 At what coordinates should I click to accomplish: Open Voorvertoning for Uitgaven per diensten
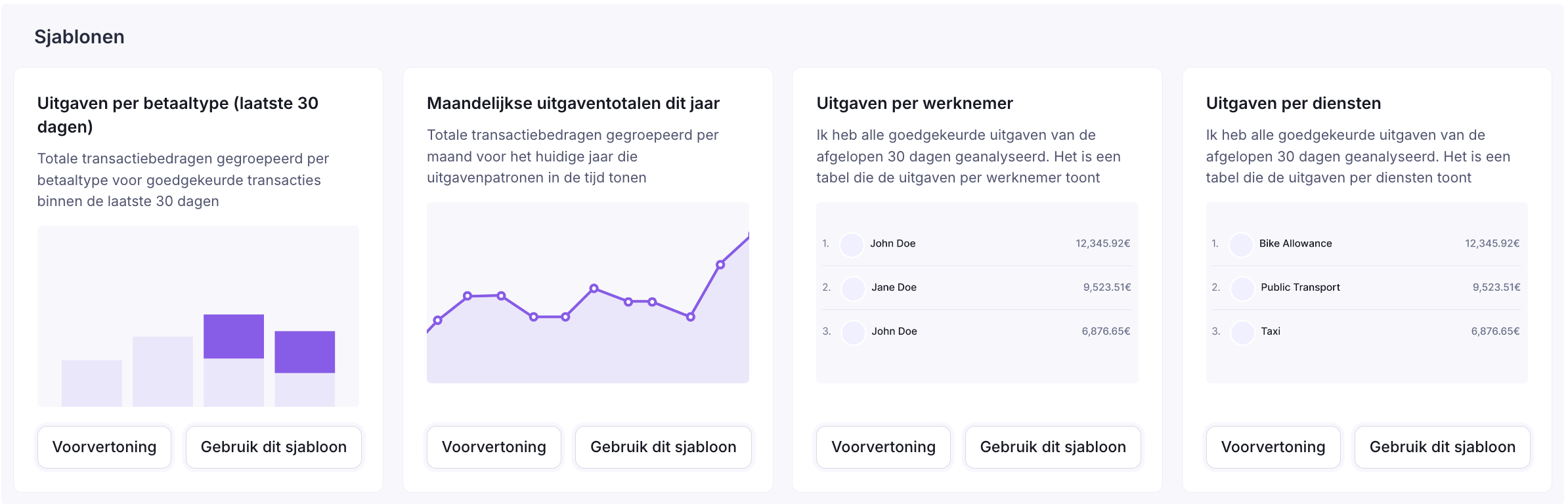pyautogui.click(x=1273, y=447)
